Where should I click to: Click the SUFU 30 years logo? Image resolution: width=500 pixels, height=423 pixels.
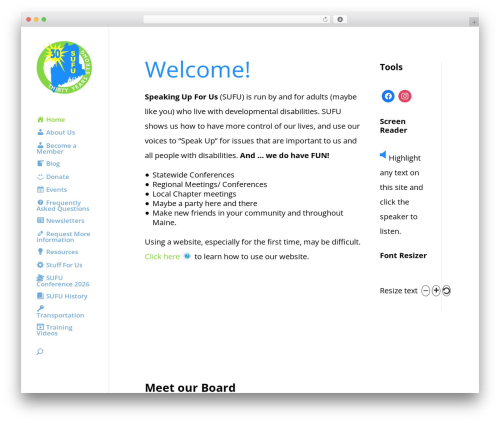pos(64,67)
